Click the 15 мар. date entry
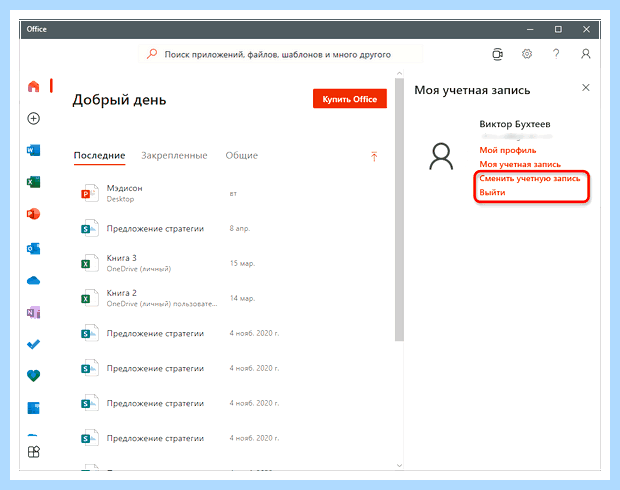This screenshot has height=490, width=620. click(x=242, y=263)
